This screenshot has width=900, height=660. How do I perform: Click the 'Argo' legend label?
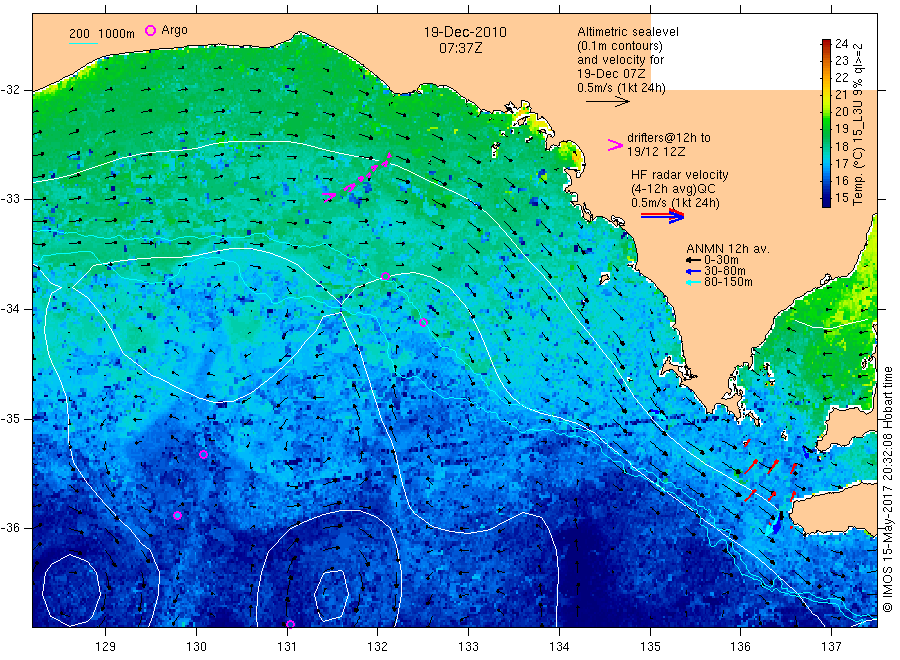tap(174, 30)
